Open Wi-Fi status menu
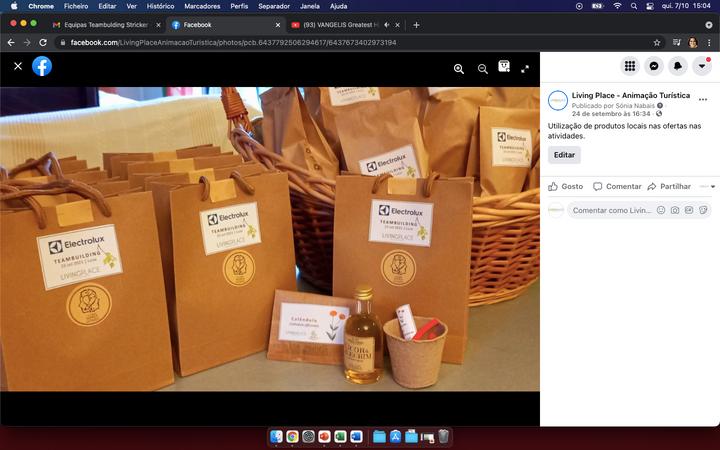This screenshot has height=450, width=720. point(618,6)
